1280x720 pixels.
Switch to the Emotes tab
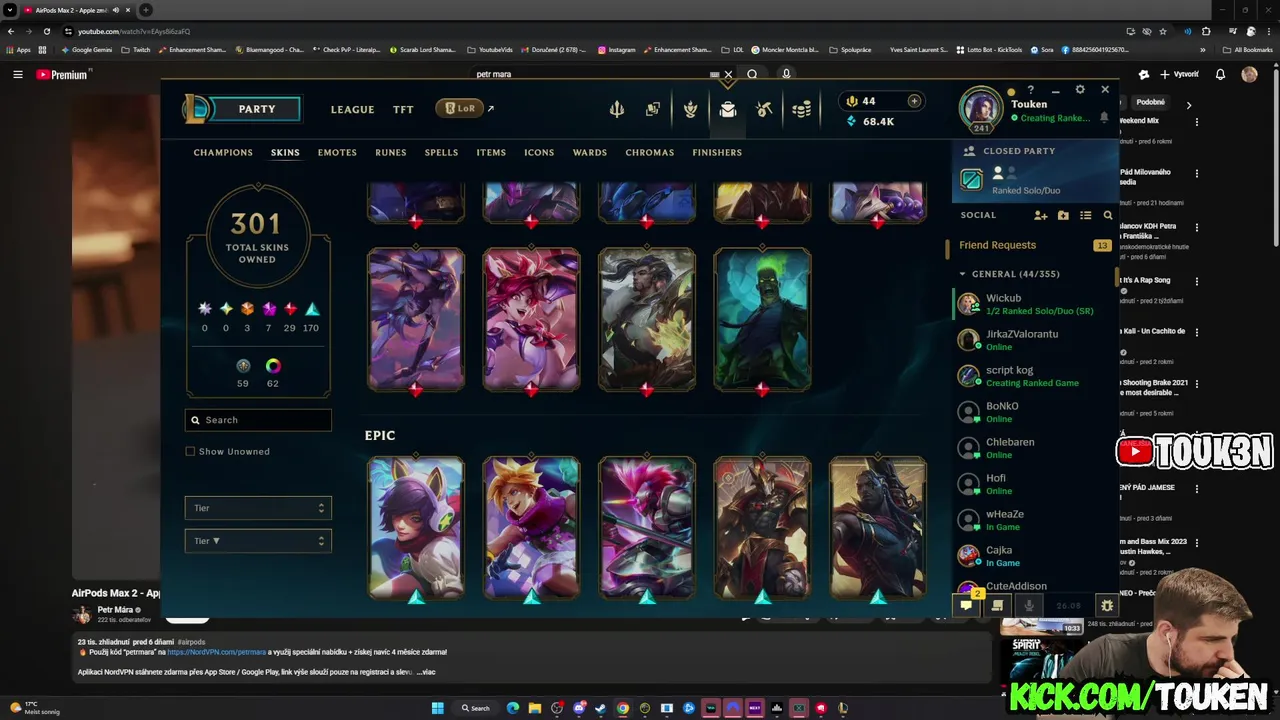[337, 152]
